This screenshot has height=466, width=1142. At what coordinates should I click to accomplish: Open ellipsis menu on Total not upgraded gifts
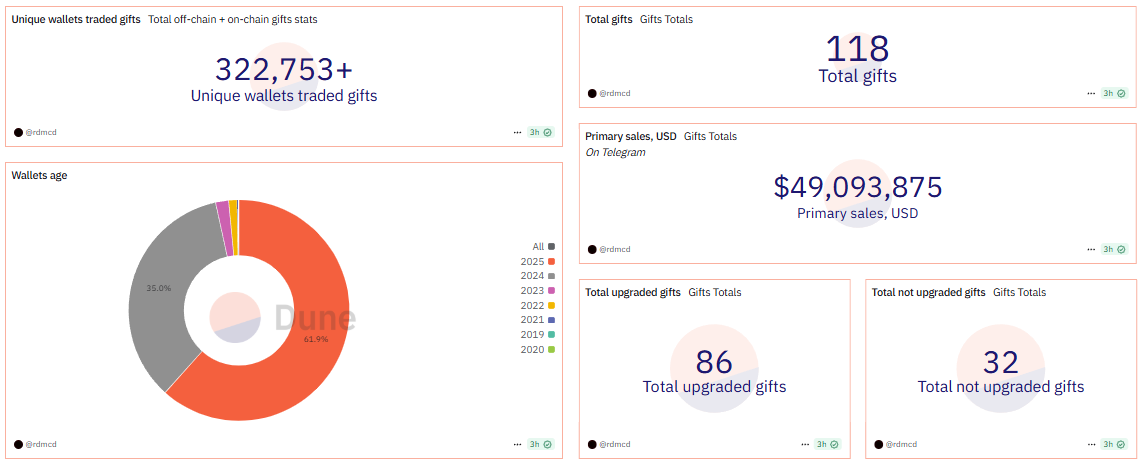[x=1091, y=444]
